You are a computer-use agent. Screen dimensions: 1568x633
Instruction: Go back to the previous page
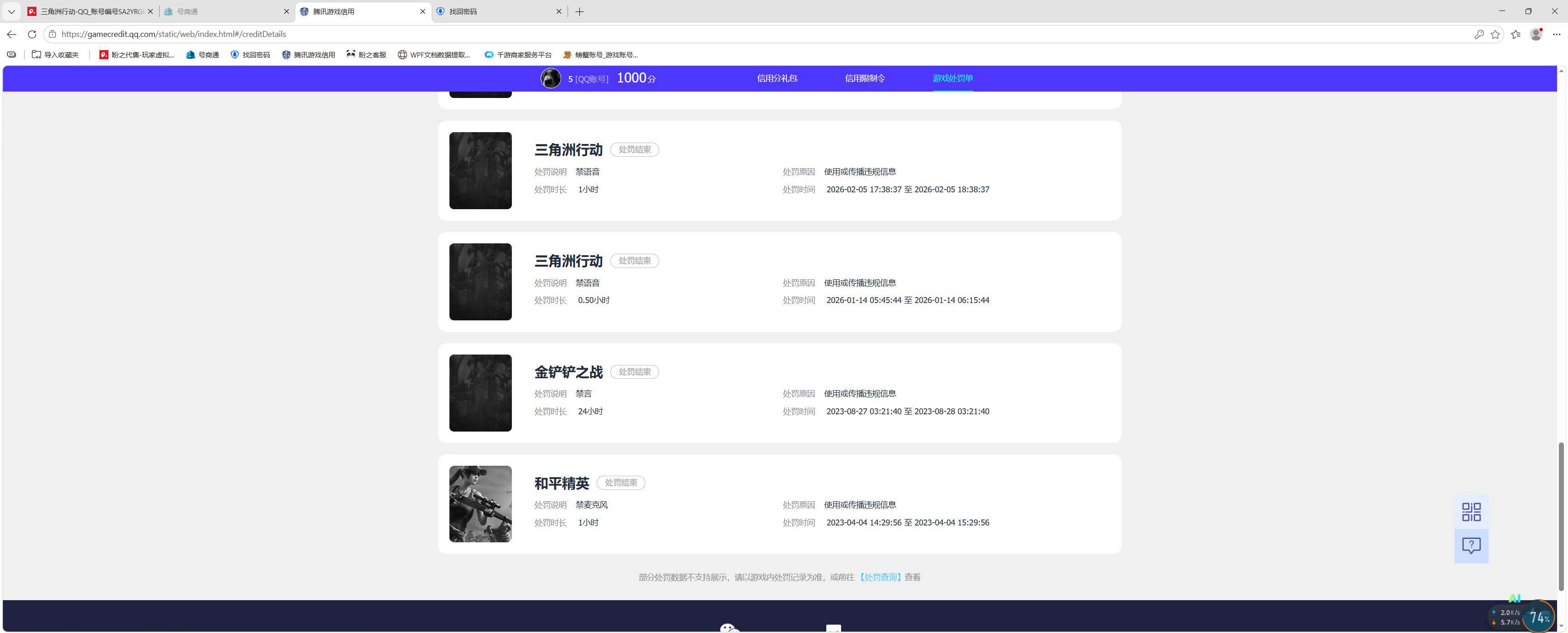11,34
